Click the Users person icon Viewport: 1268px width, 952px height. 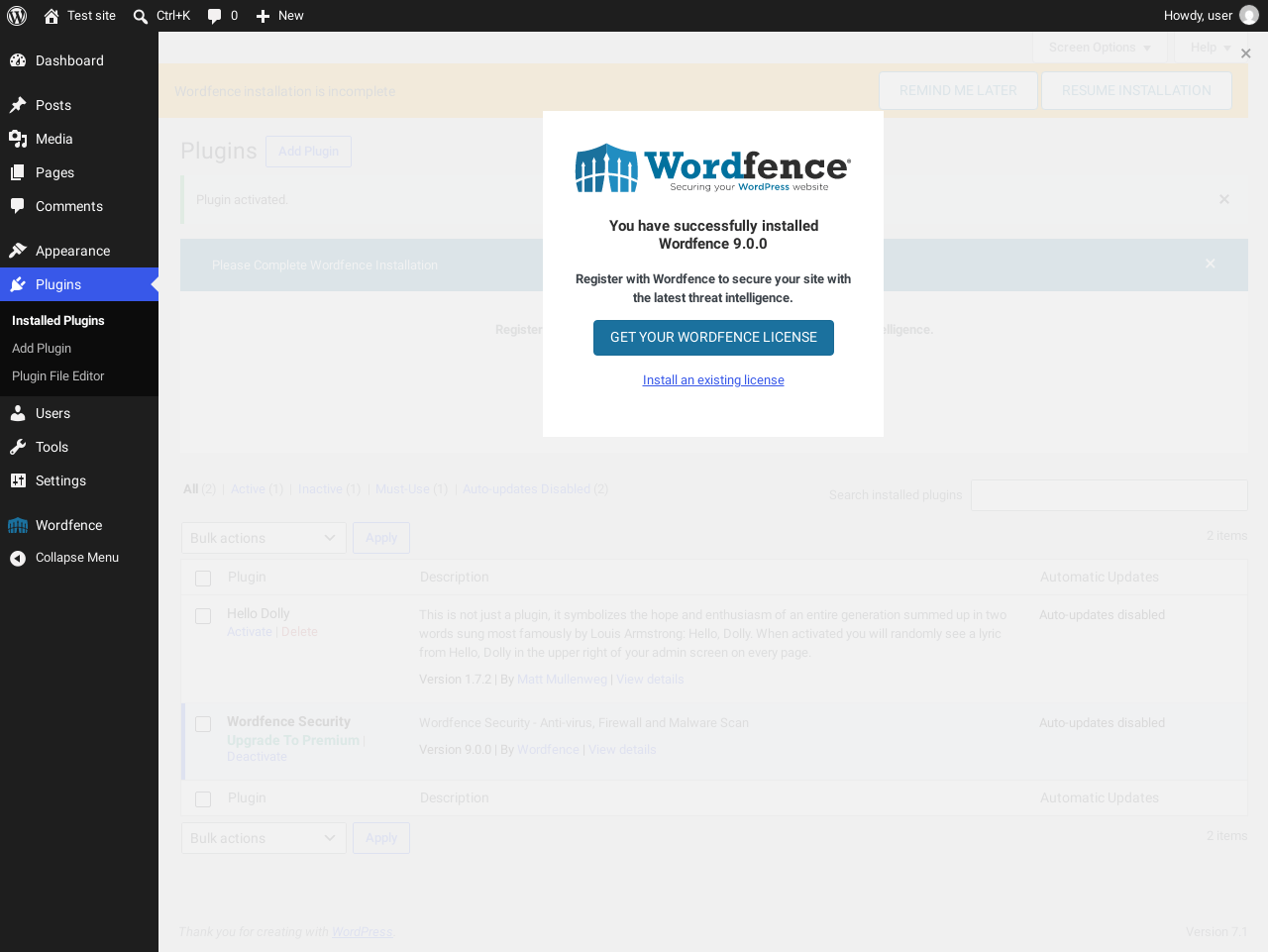point(18,413)
